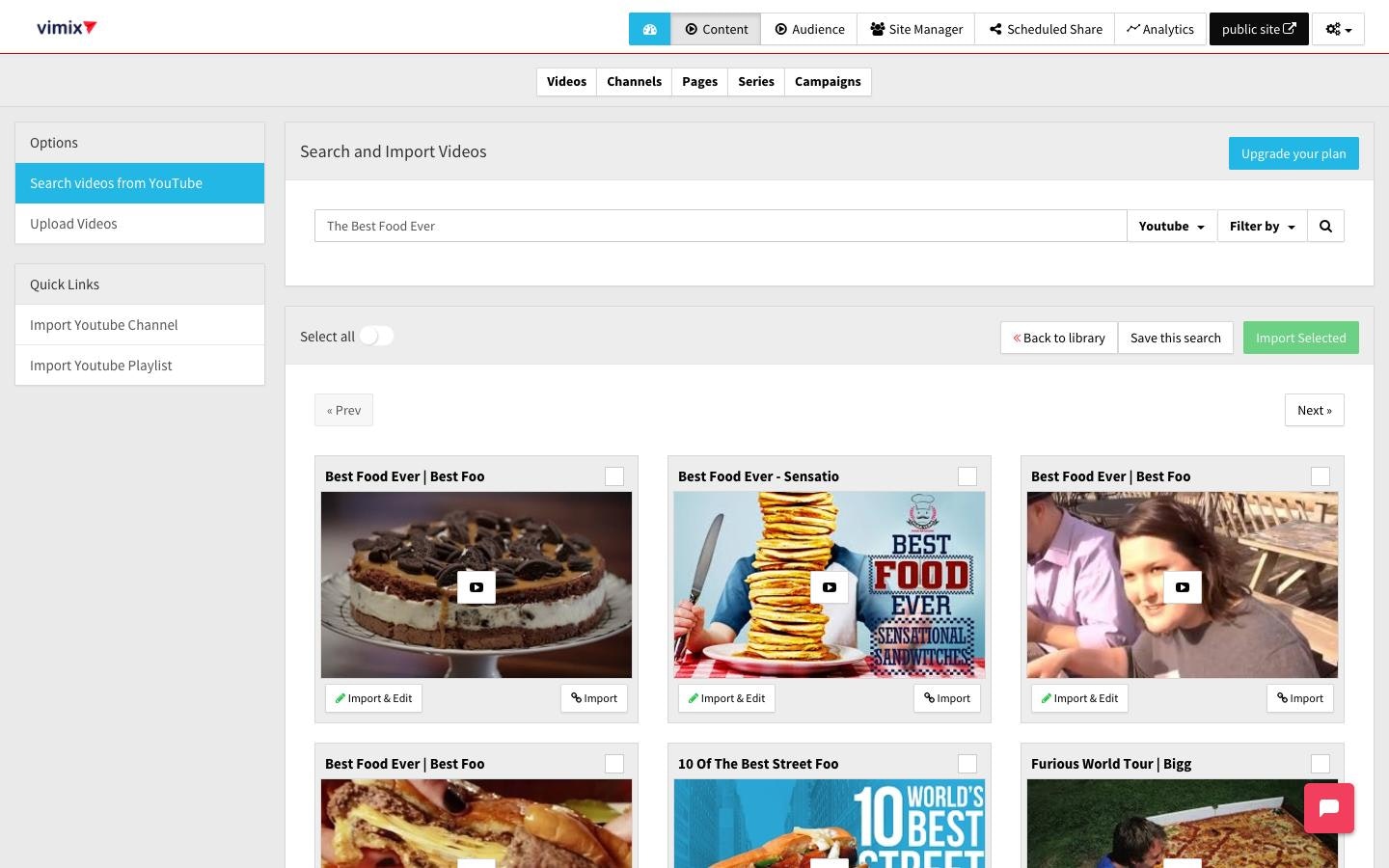The width and height of the screenshot is (1389, 868).
Task: Click Upgrade your plan button
Action: tap(1294, 153)
